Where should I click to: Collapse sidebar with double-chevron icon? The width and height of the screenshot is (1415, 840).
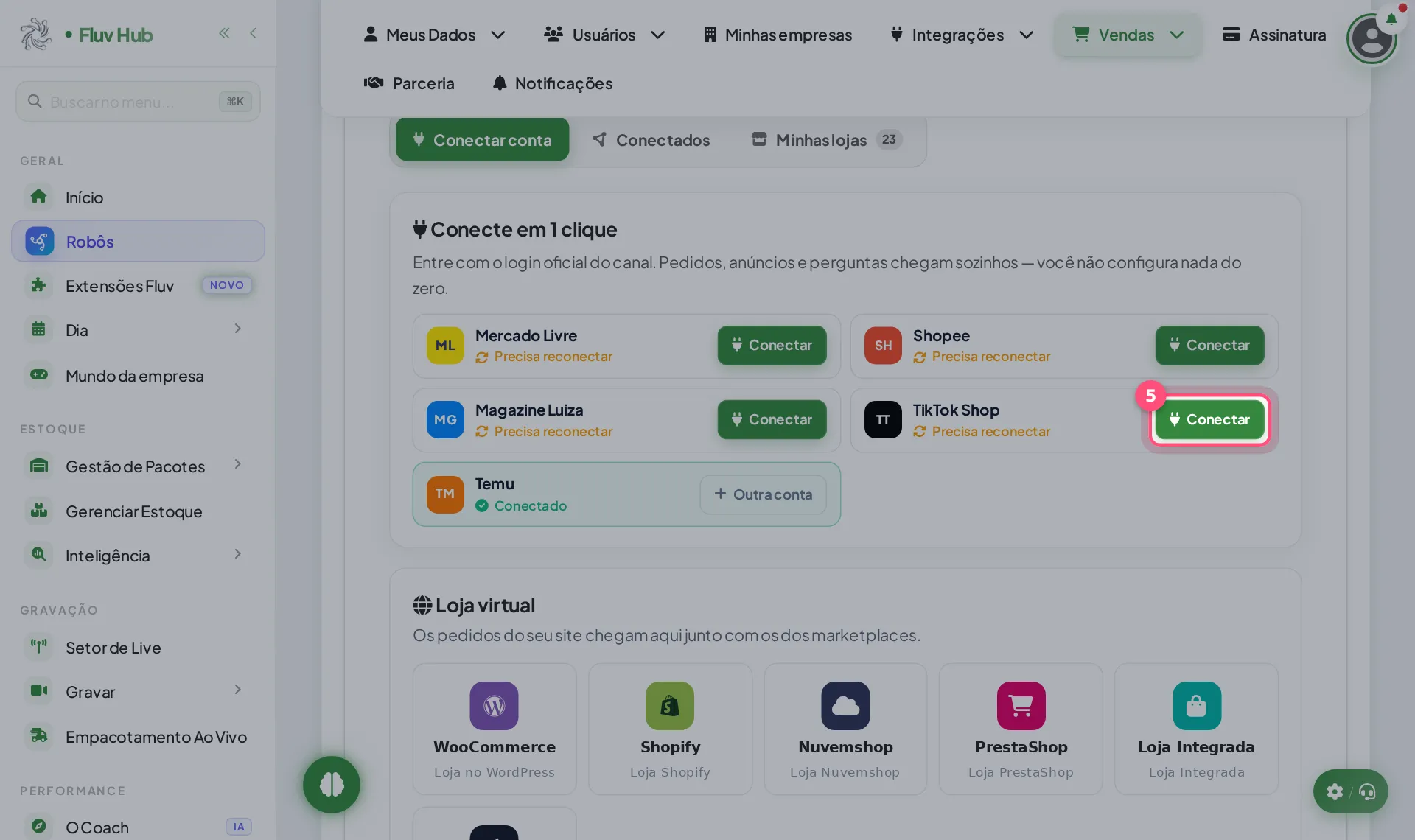coord(224,33)
